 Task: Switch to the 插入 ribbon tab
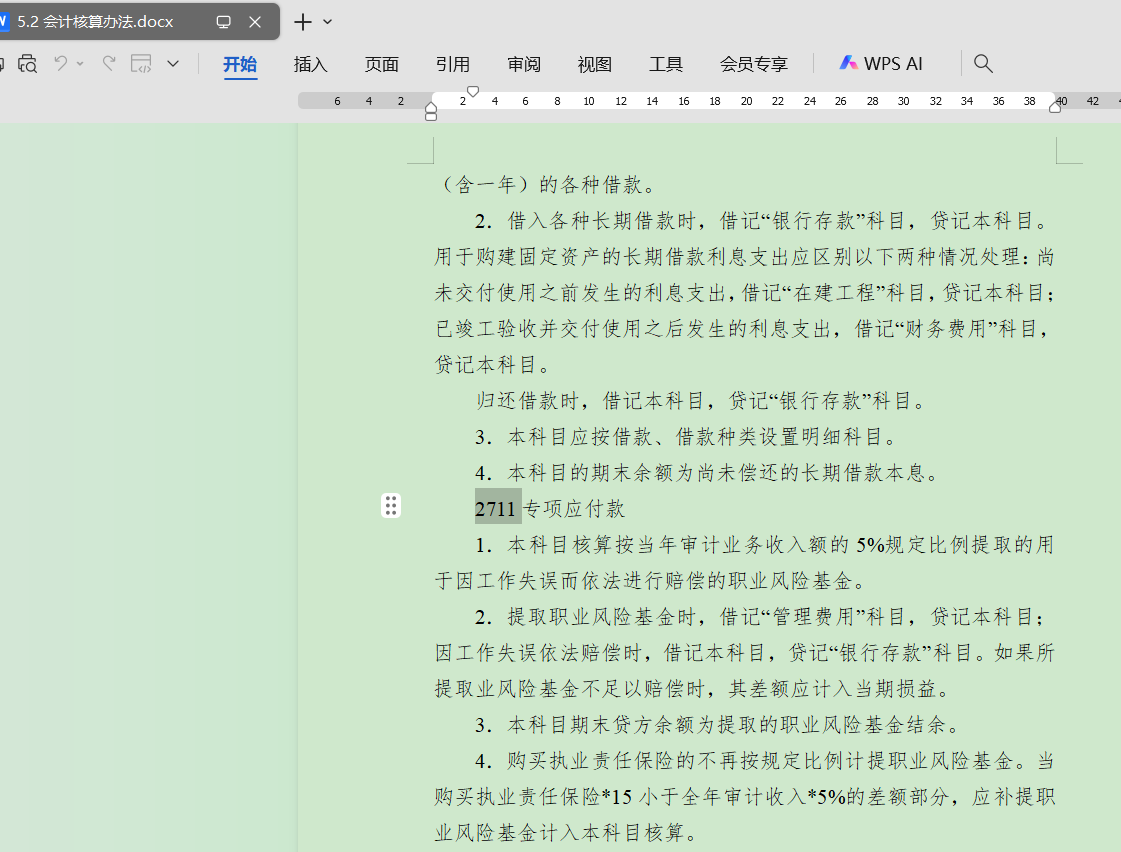[310, 64]
